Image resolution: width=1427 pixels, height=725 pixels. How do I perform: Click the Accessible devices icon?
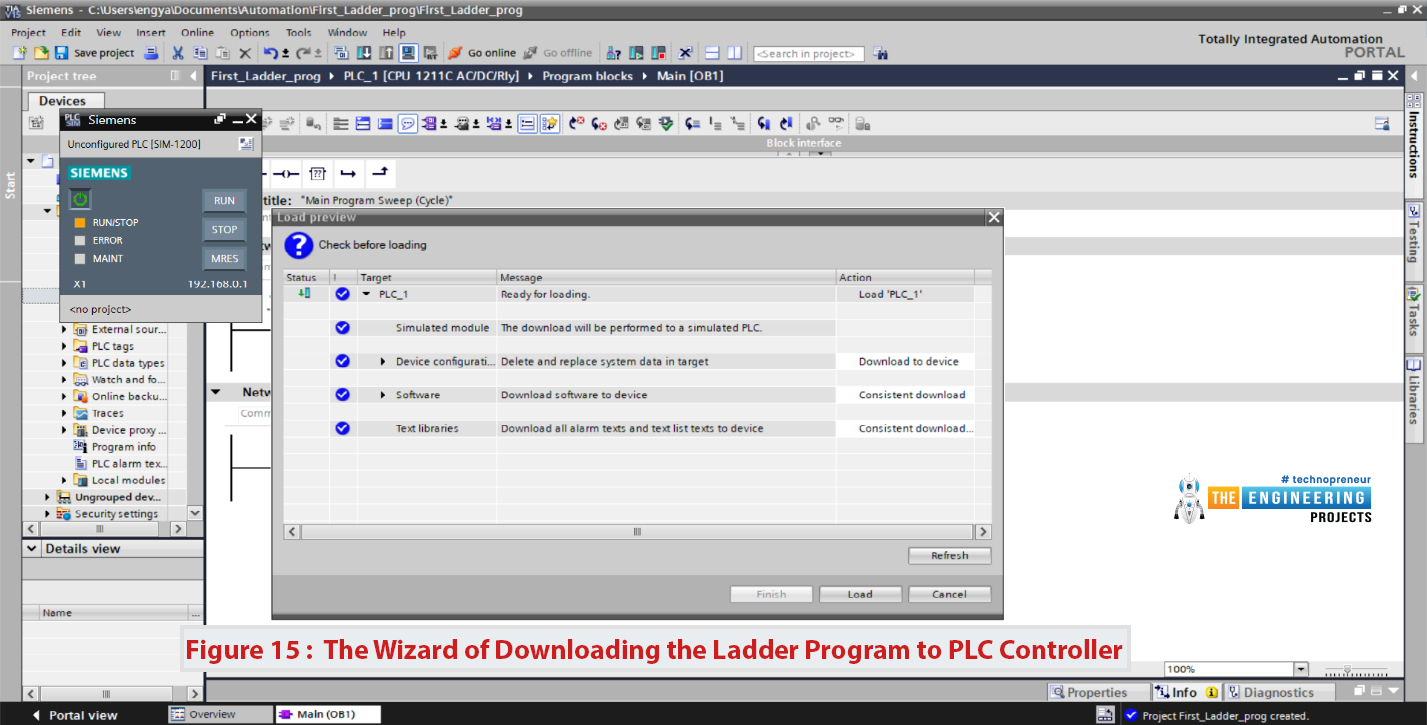point(614,53)
